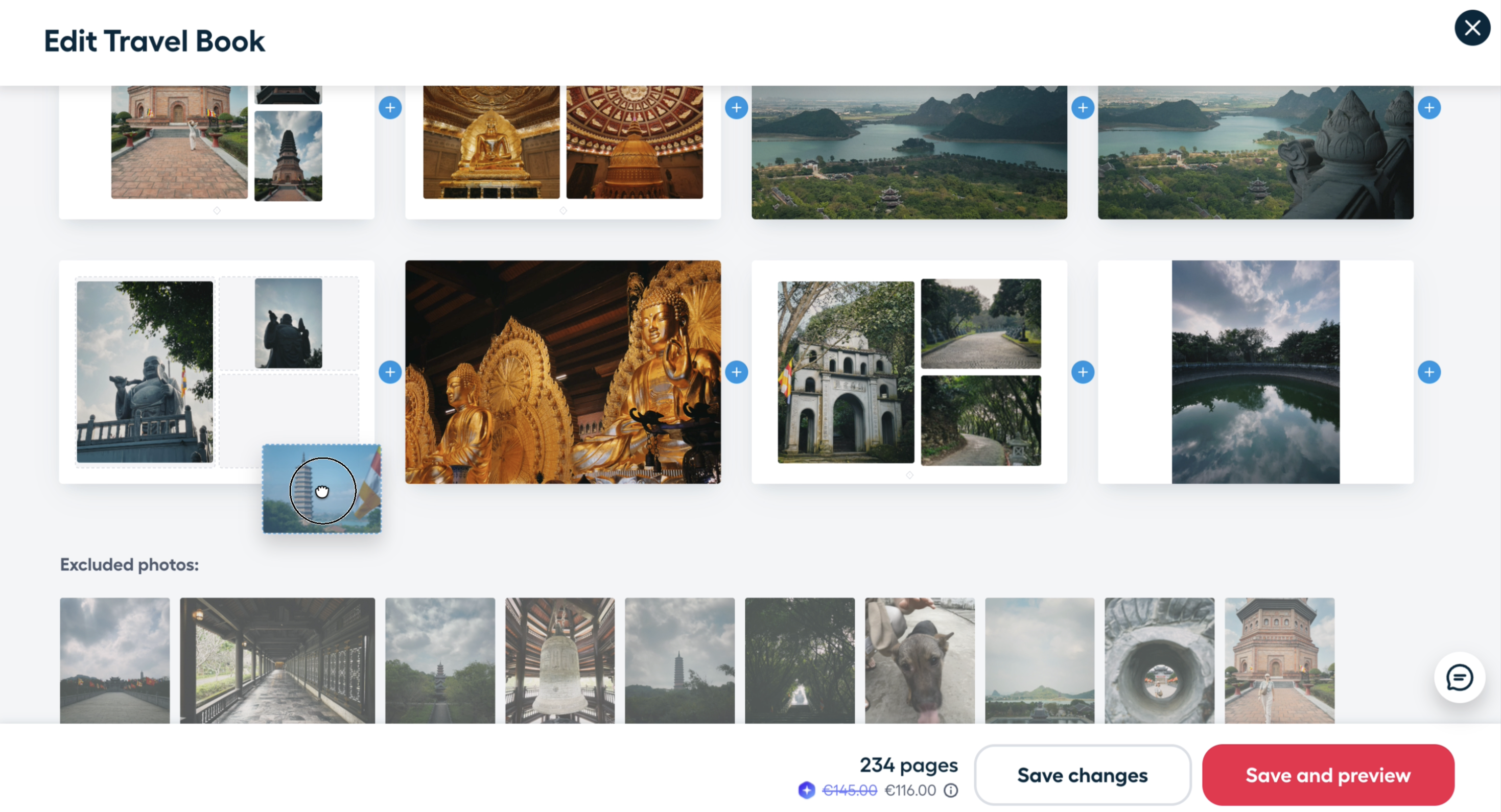Screen dimensions: 1501x812
Task: Select the pond reflection photo
Action: pos(1255,372)
